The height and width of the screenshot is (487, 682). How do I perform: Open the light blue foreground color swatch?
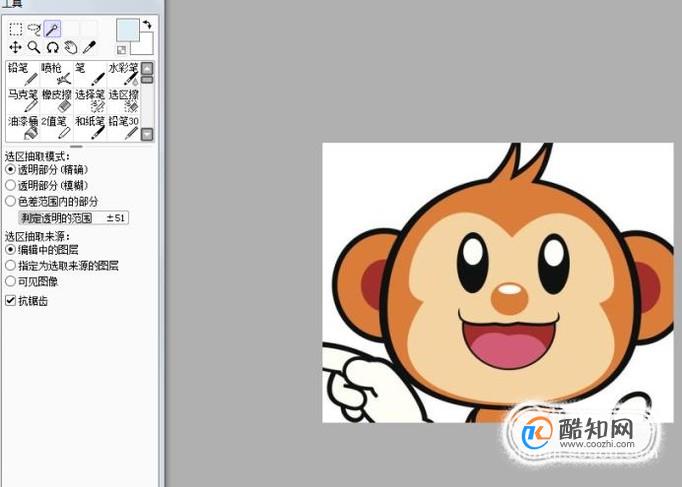pyautogui.click(x=128, y=30)
